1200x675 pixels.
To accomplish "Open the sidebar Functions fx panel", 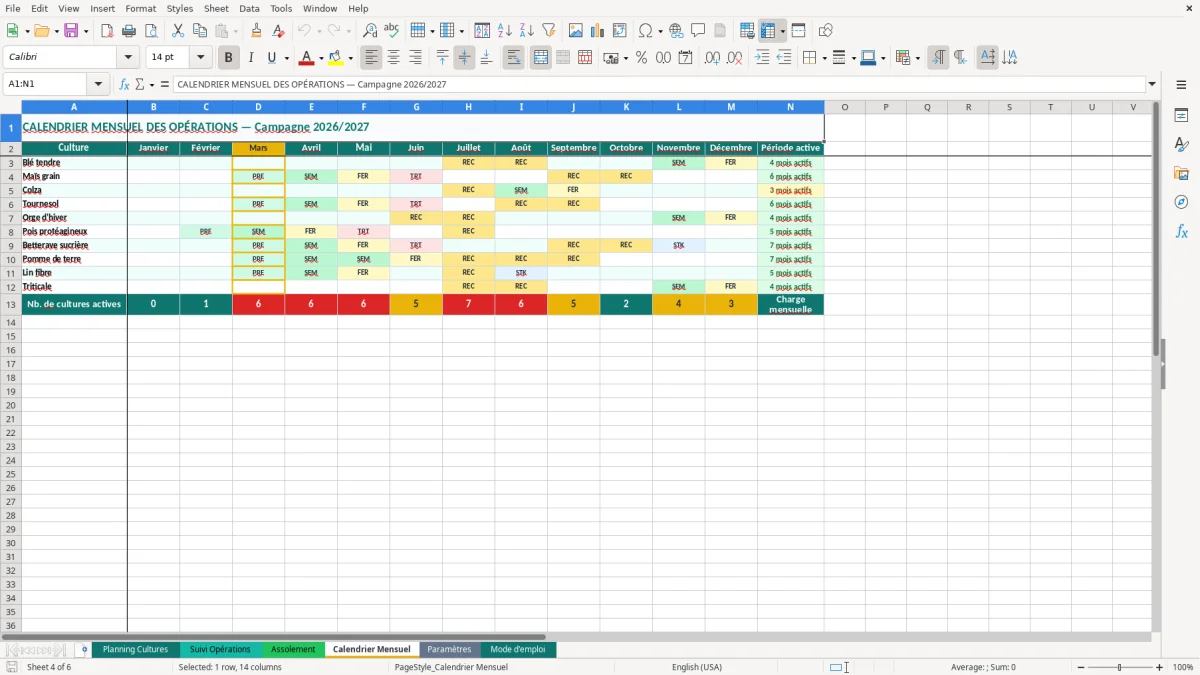I will (1181, 231).
